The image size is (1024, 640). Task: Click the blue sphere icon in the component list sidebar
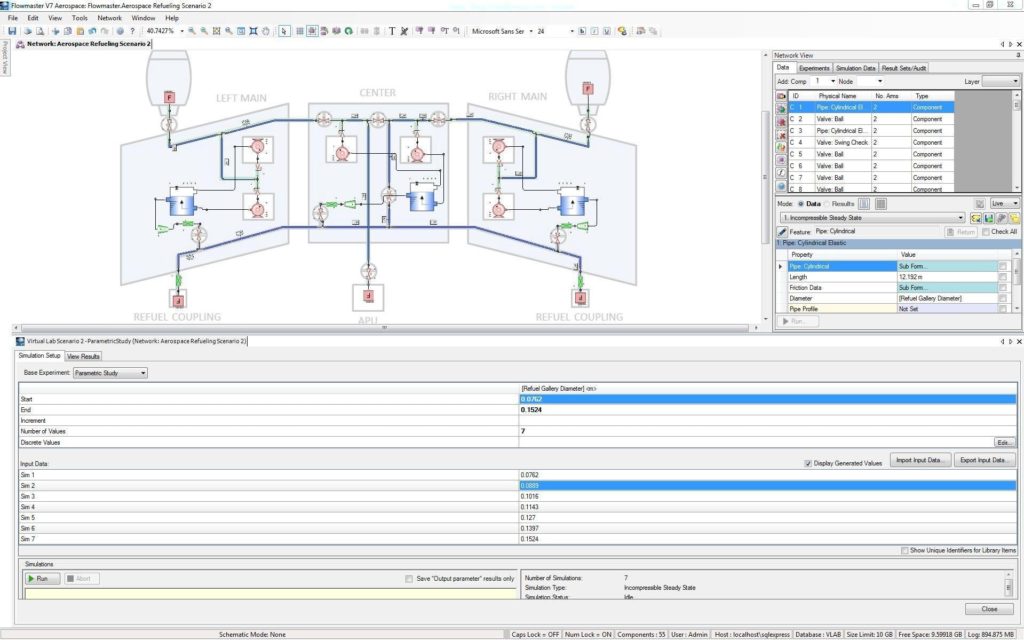pos(781,186)
